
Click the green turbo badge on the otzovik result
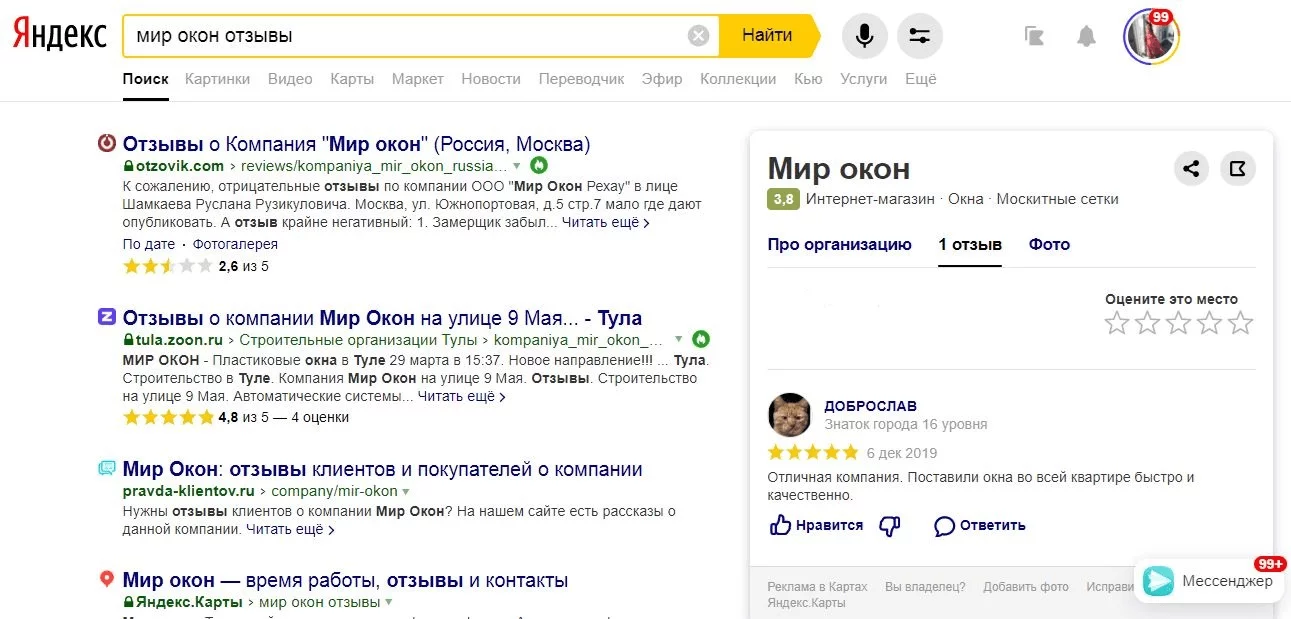pos(539,165)
